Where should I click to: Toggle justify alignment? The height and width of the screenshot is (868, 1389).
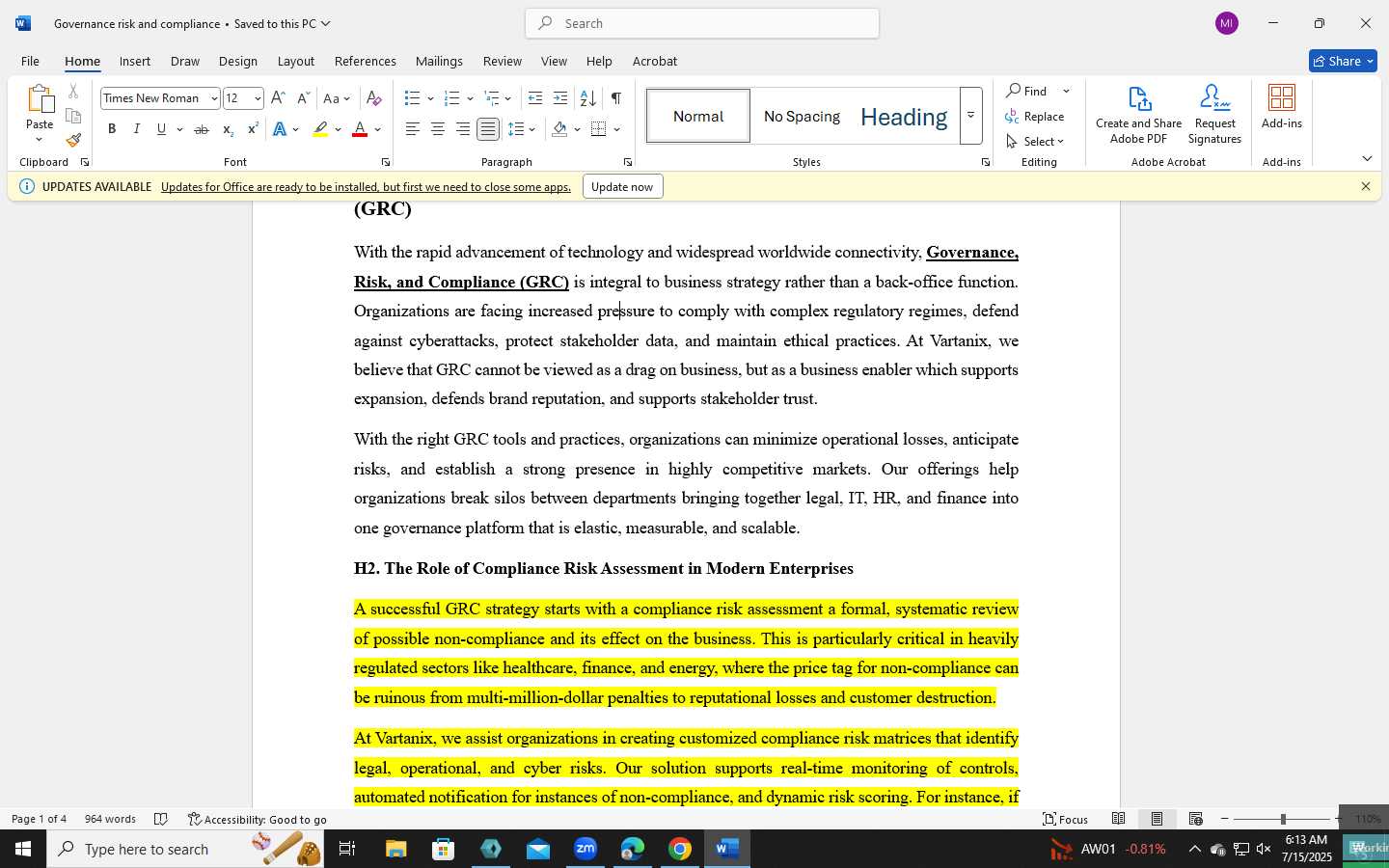tap(488, 129)
